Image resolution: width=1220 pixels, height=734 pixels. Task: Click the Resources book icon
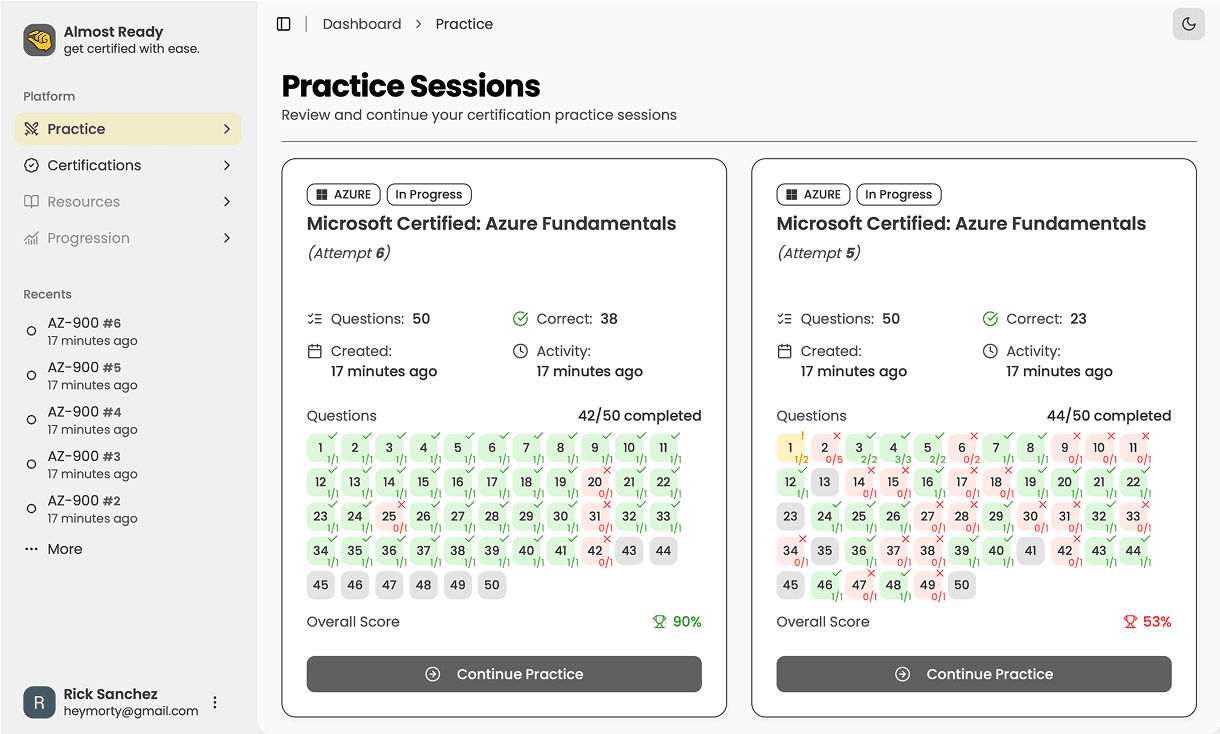[30, 201]
